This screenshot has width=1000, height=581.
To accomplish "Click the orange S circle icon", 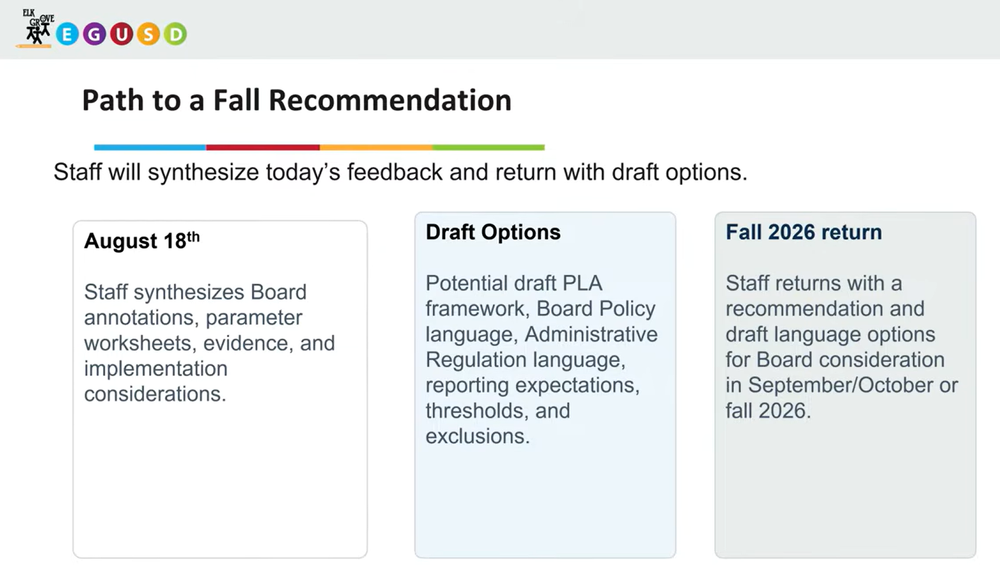I will (148, 34).
